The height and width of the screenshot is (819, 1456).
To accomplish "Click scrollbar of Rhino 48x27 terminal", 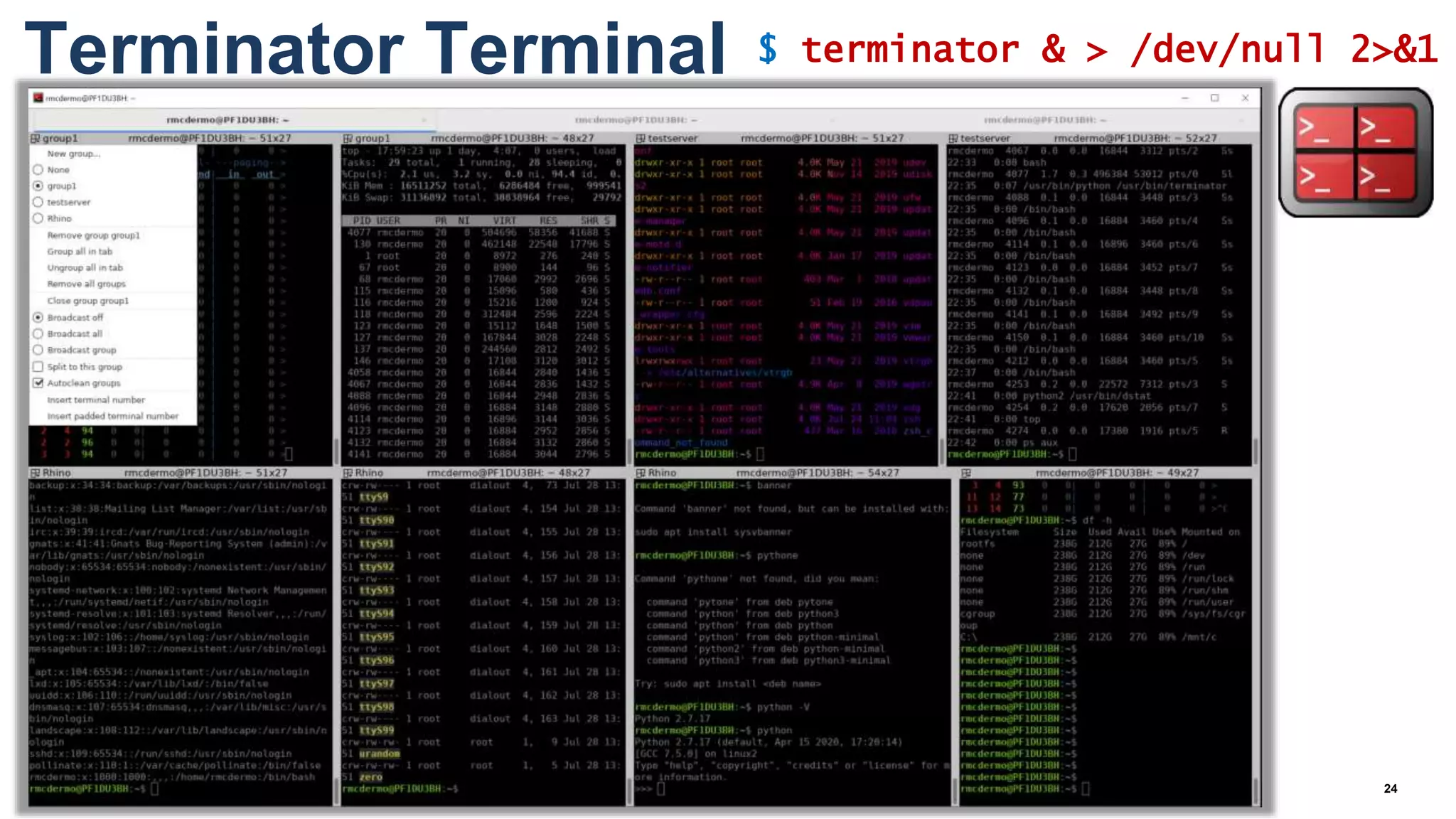I will tap(629, 791).
